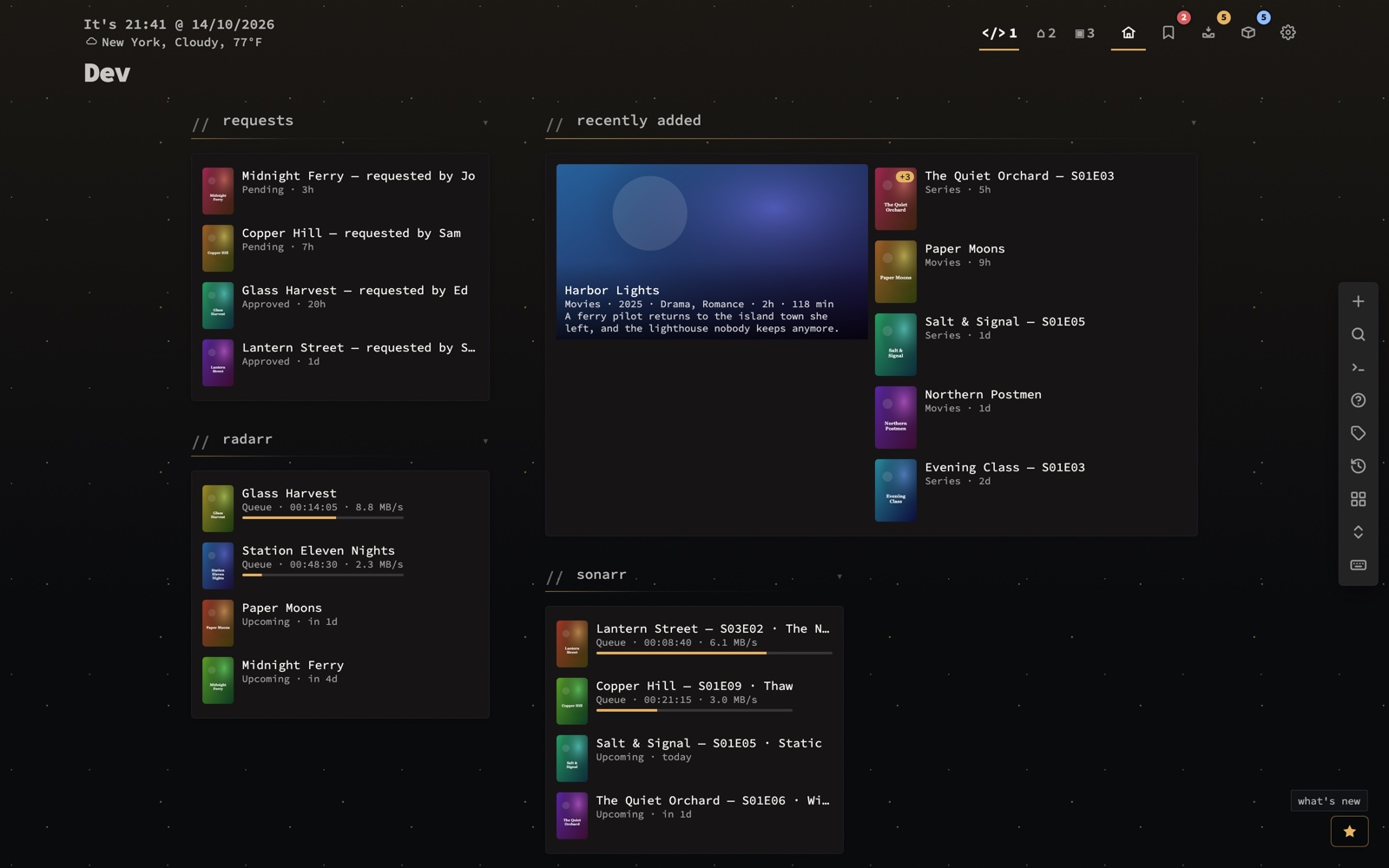Image resolution: width=1389 pixels, height=868 pixels.
Task: Open the terminal prompt icon
Action: tap(1358, 367)
